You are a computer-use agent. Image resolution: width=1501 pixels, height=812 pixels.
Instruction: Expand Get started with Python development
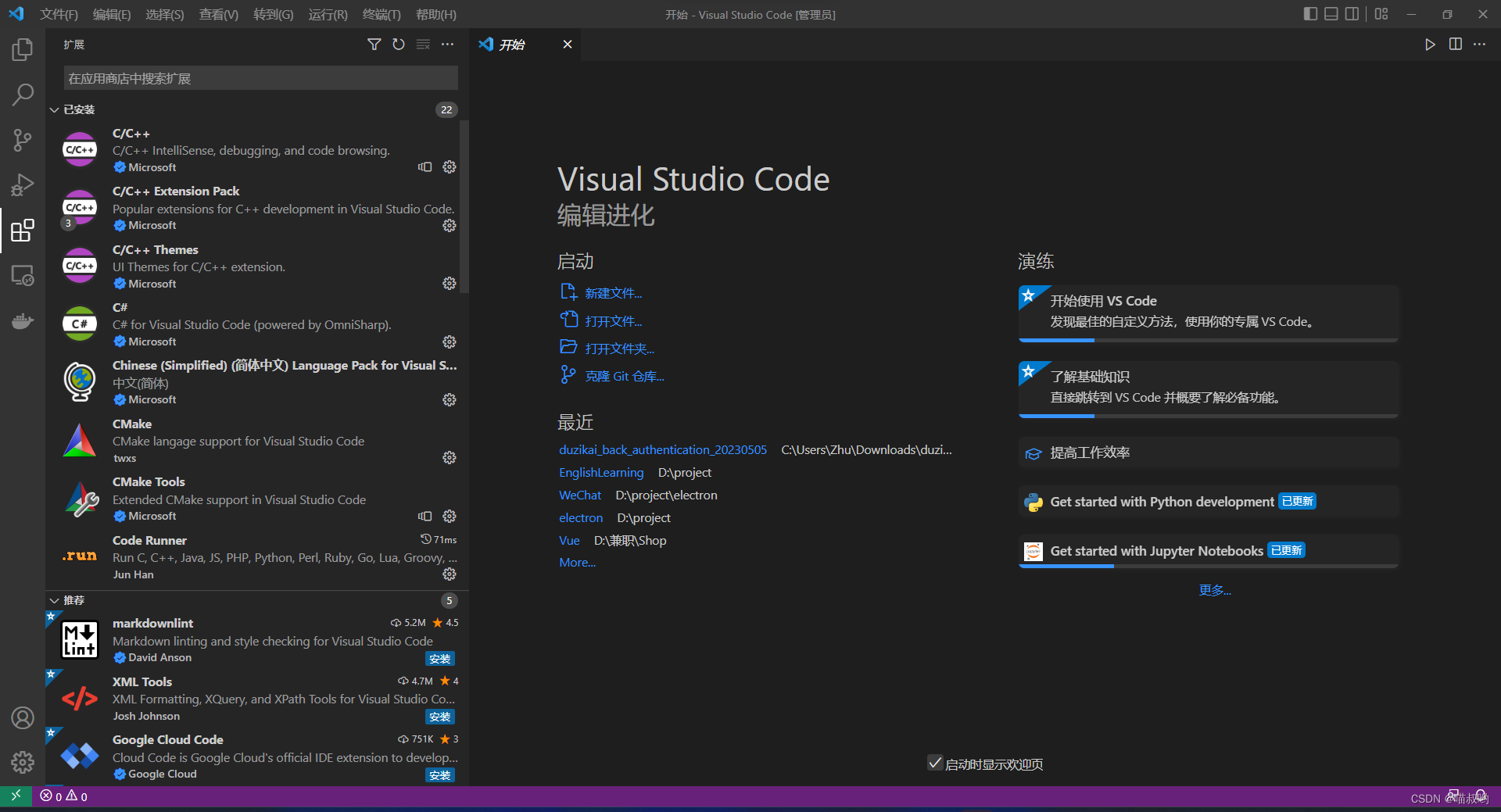(x=1209, y=502)
